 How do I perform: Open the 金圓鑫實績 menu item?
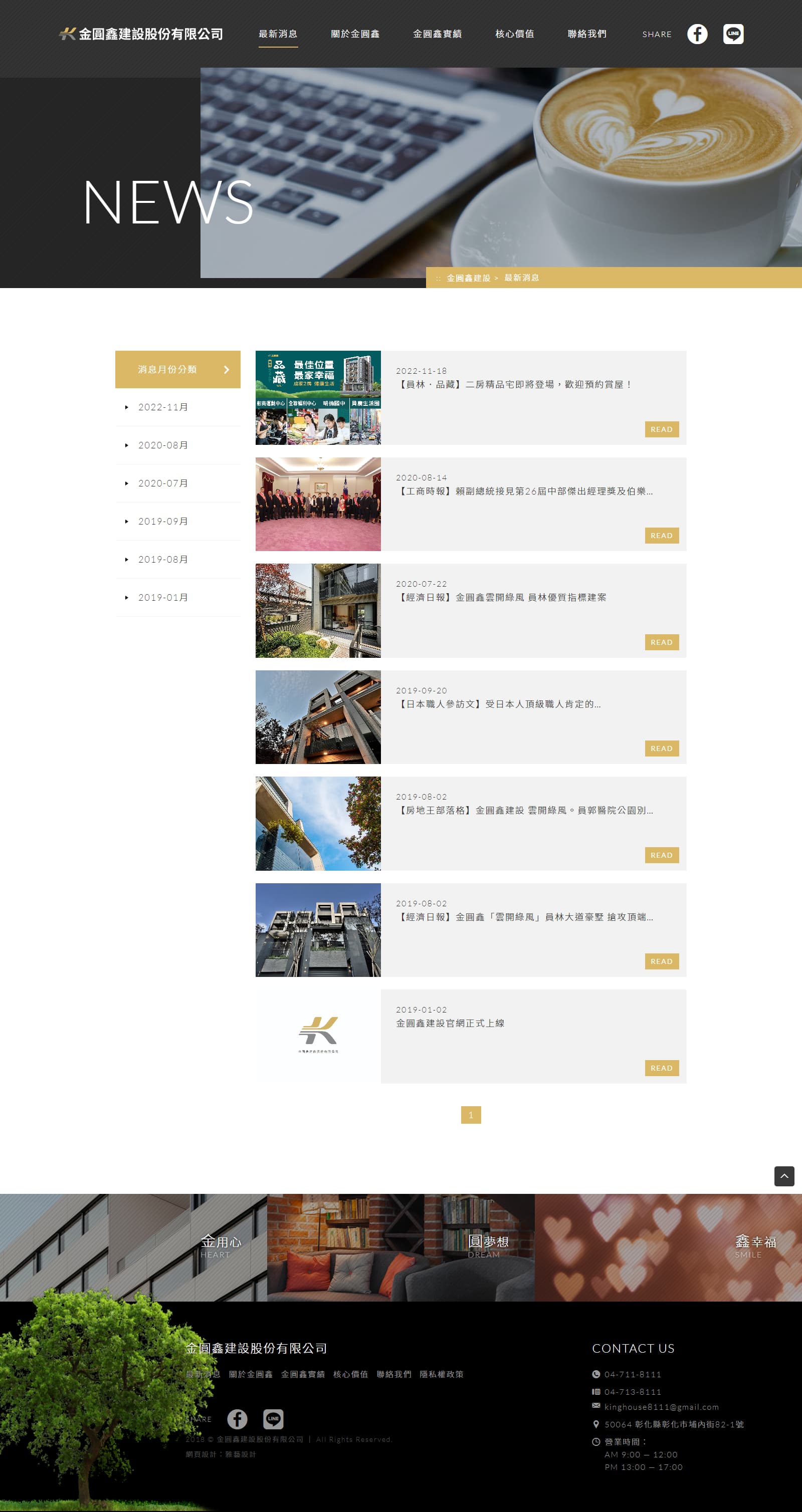437,34
